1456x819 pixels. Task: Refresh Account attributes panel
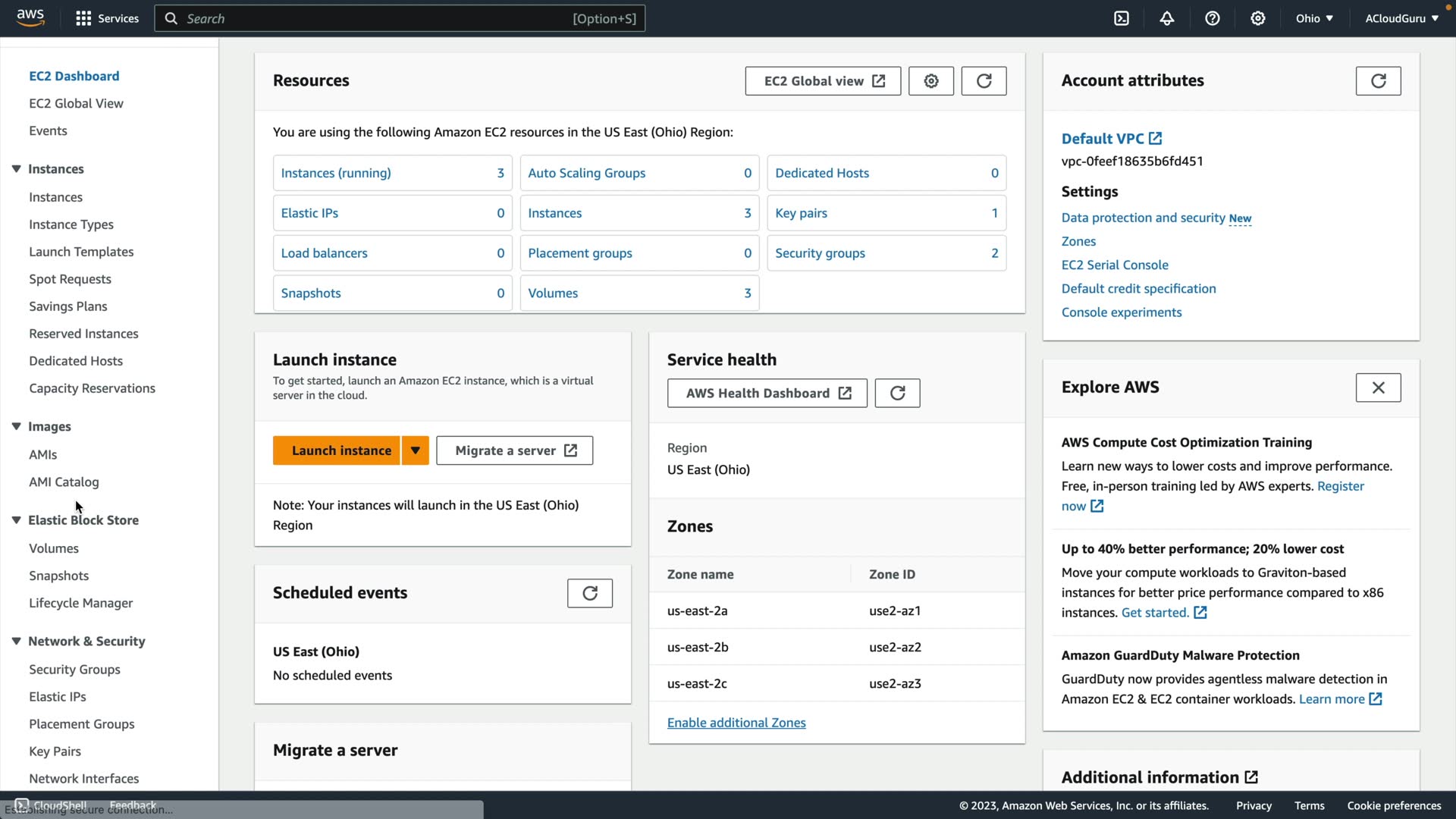pyautogui.click(x=1378, y=81)
